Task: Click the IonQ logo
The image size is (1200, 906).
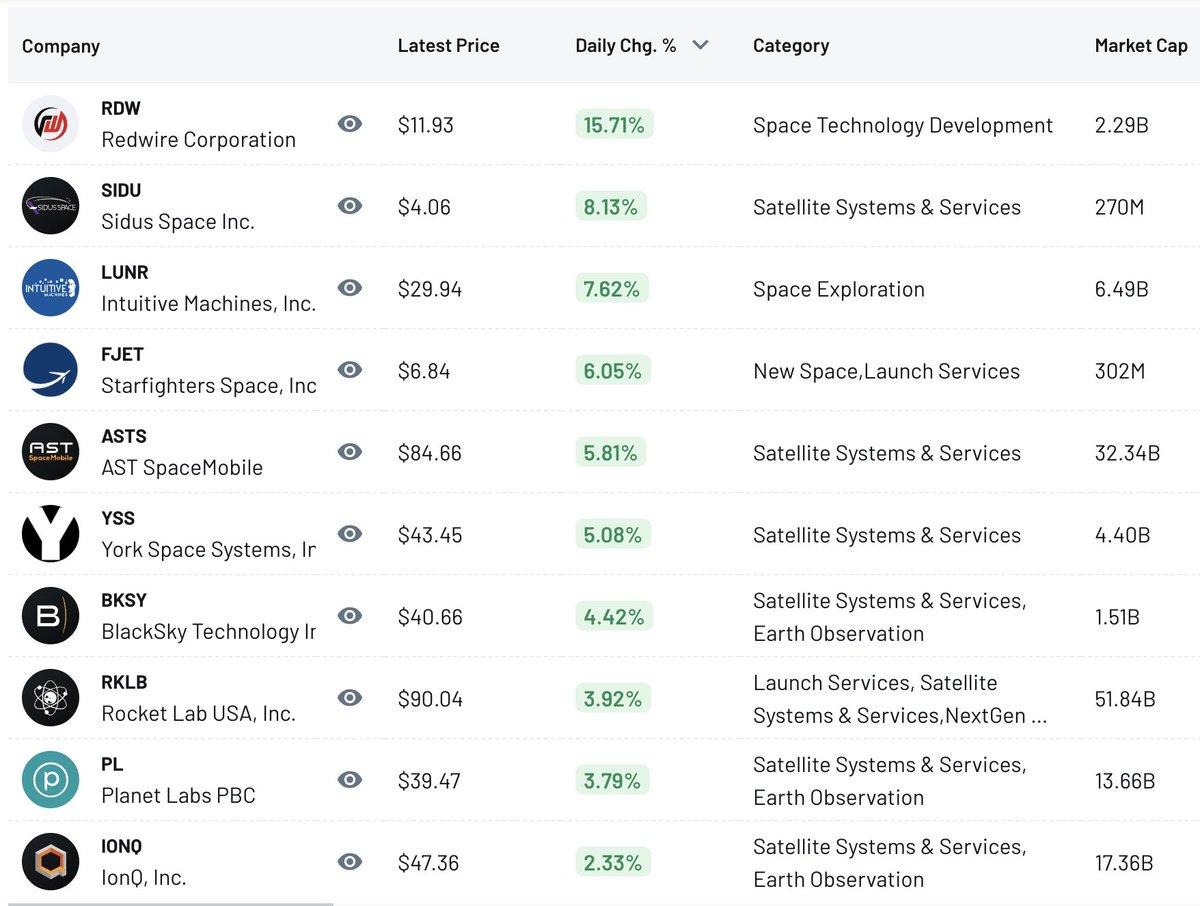Action: click(50, 862)
